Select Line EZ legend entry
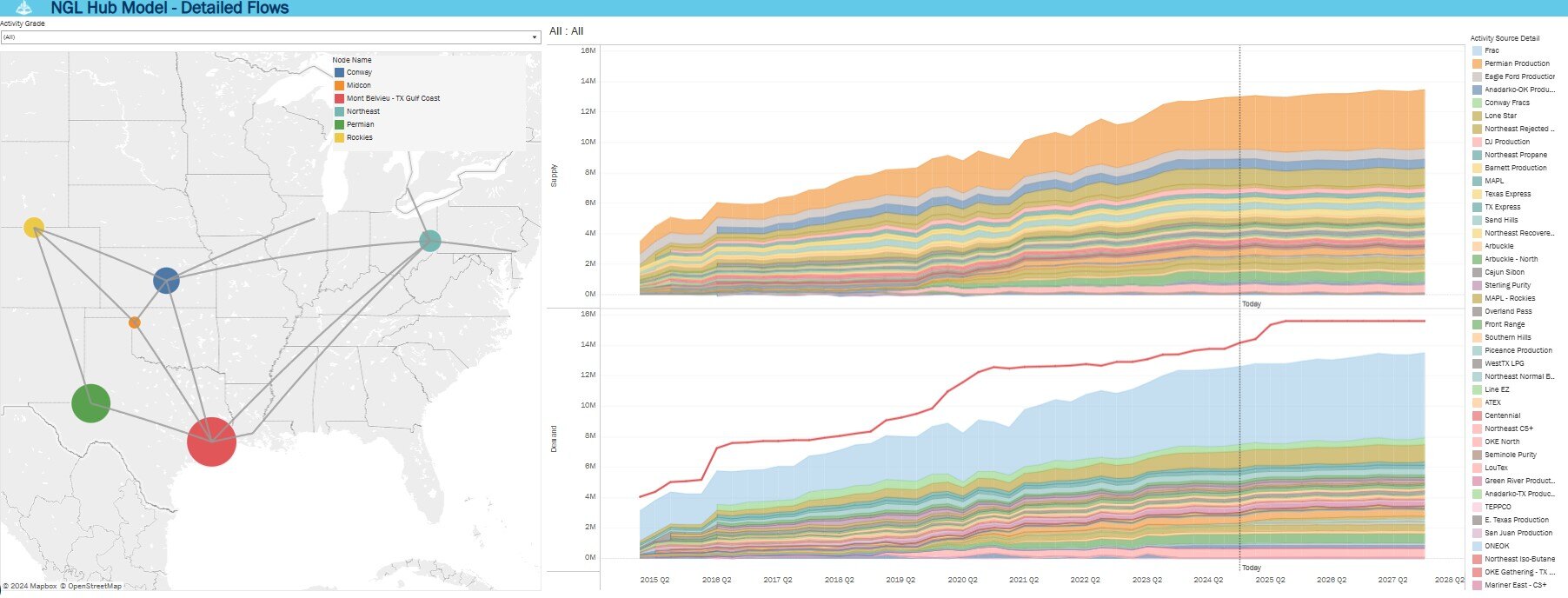 pos(1497,389)
